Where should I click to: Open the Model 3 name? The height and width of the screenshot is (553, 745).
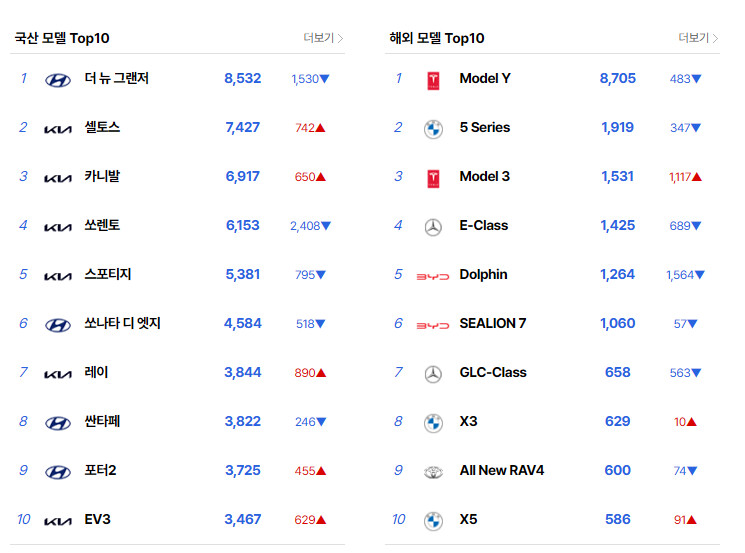(x=485, y=176)
